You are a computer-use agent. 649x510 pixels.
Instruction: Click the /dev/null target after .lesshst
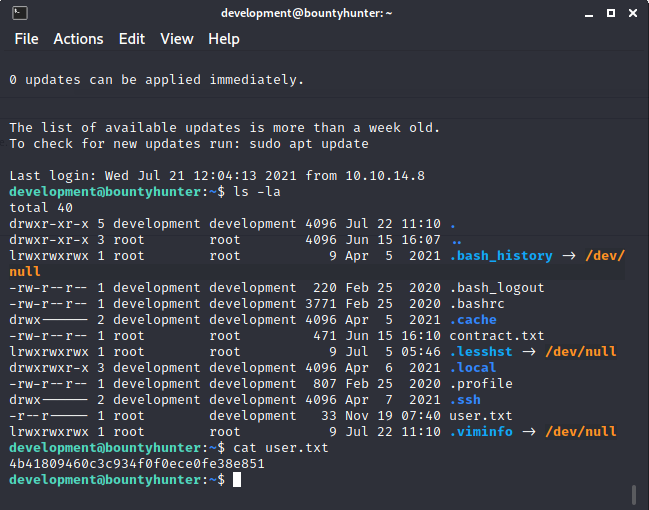[x=581, y=352]
